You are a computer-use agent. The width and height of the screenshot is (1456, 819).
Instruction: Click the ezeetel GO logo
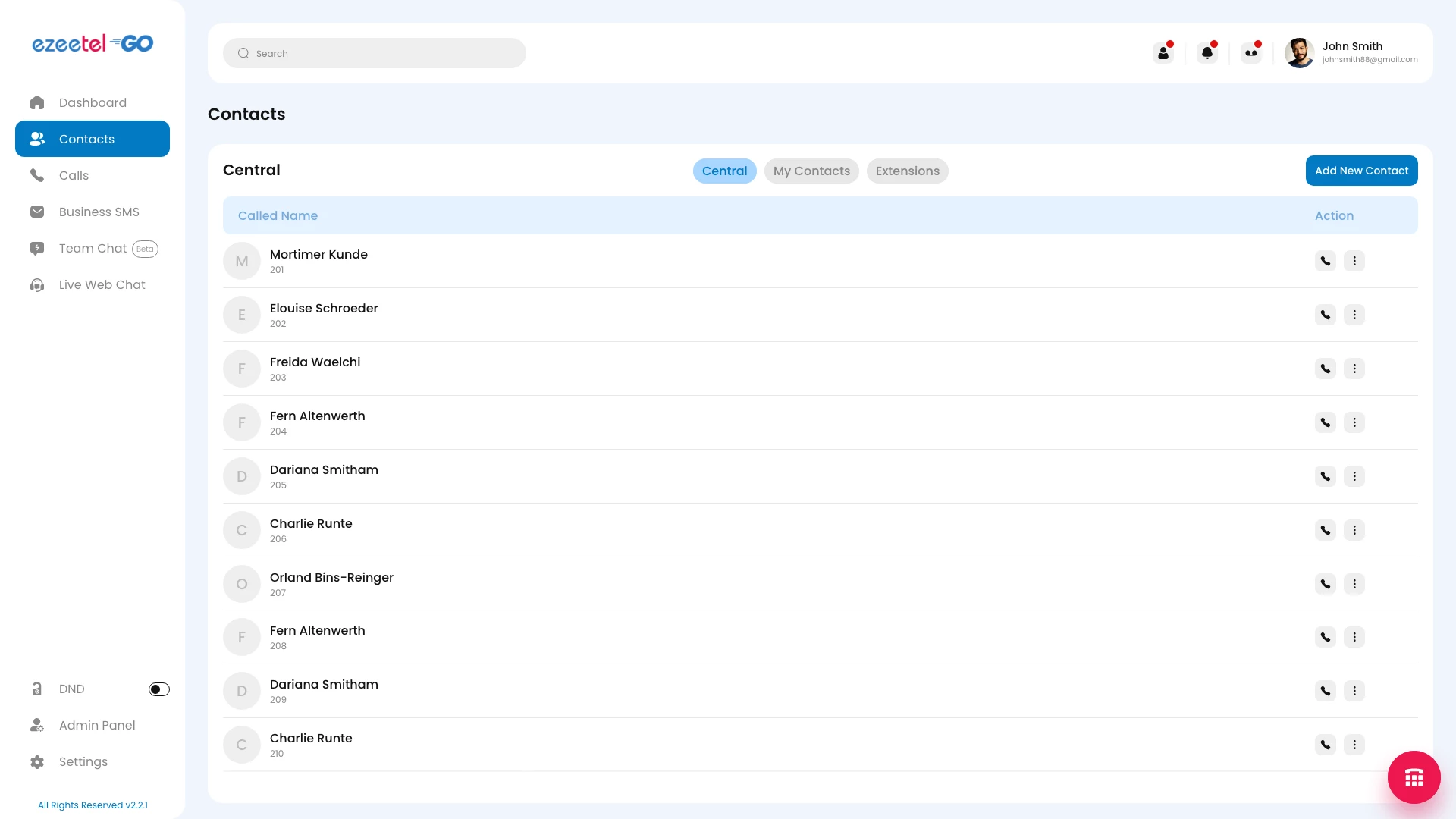pyautogui.click(x=93, y=43)
